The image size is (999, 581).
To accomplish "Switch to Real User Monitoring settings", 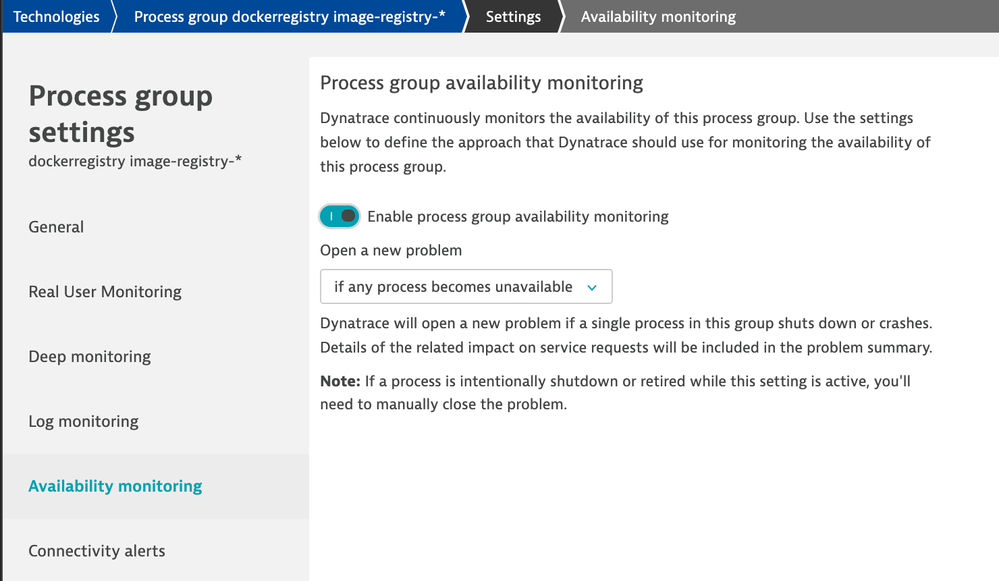I will click(105, 292).
